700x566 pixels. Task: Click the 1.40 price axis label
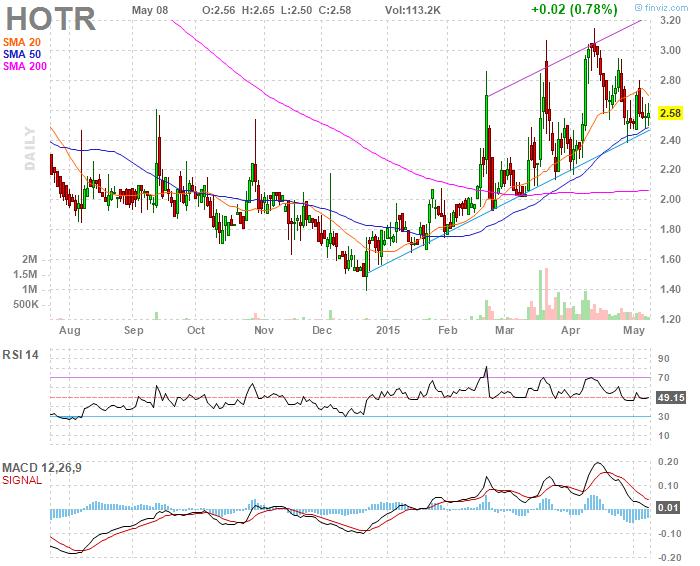(x=671, y=290)
